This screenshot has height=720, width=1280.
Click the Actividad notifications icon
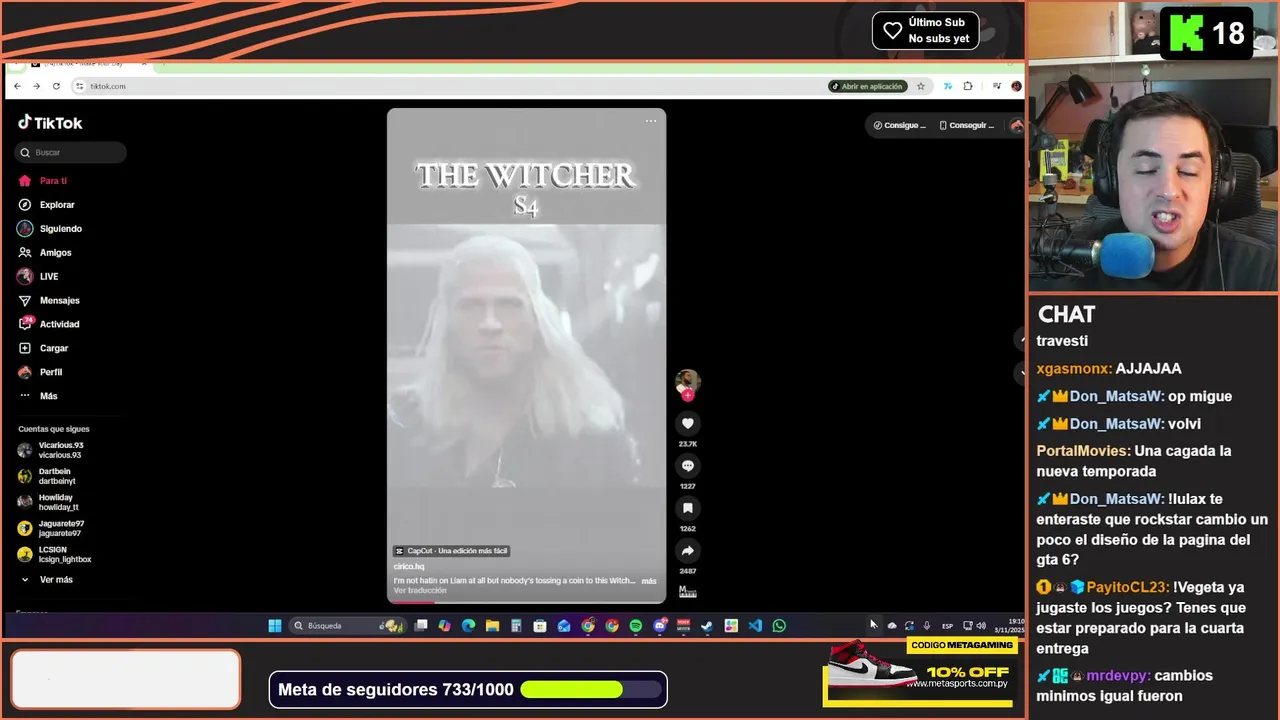coord(25,324)
